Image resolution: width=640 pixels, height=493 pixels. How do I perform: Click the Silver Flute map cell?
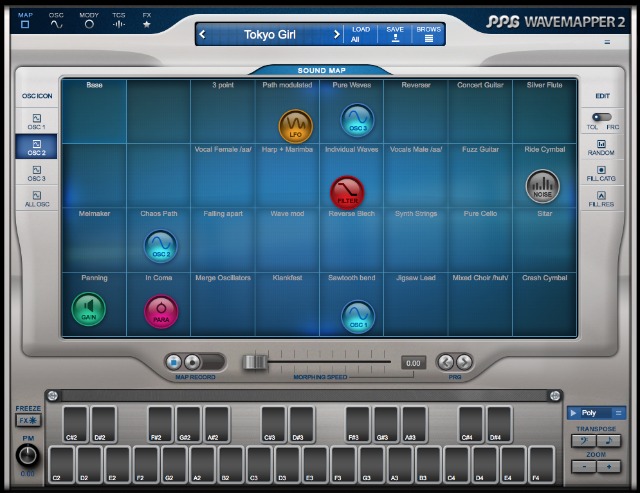(x=544, y=111)
